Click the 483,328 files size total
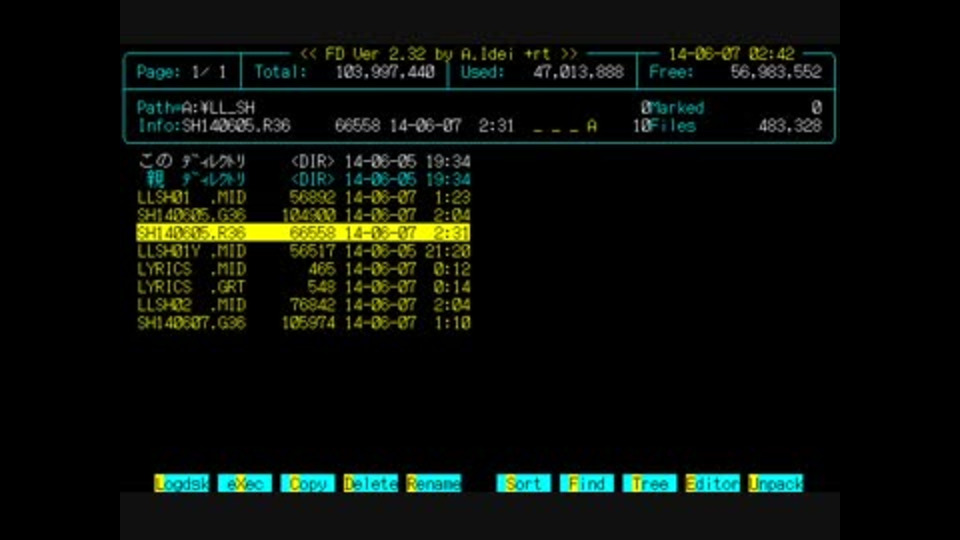This screenshot has height=540, width=960. 790,126
